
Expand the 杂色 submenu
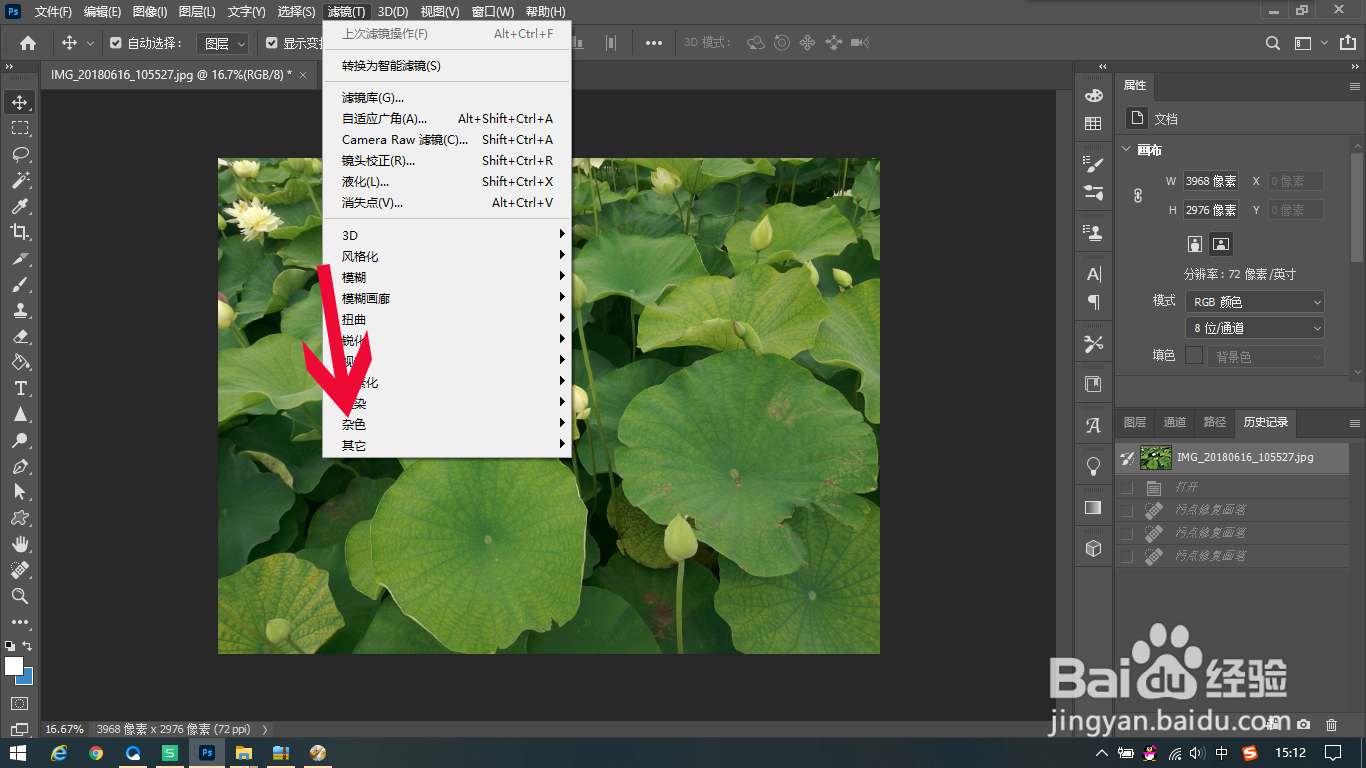[447, 424]
